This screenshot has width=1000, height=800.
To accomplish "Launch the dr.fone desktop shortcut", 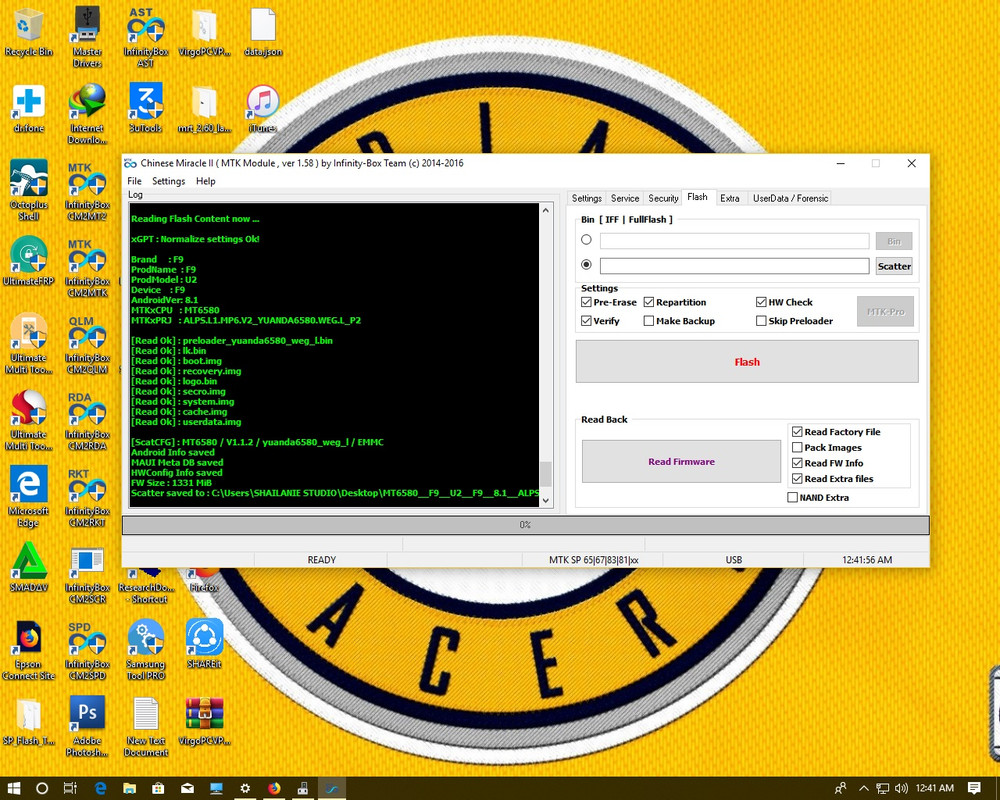I will [29, 108].
